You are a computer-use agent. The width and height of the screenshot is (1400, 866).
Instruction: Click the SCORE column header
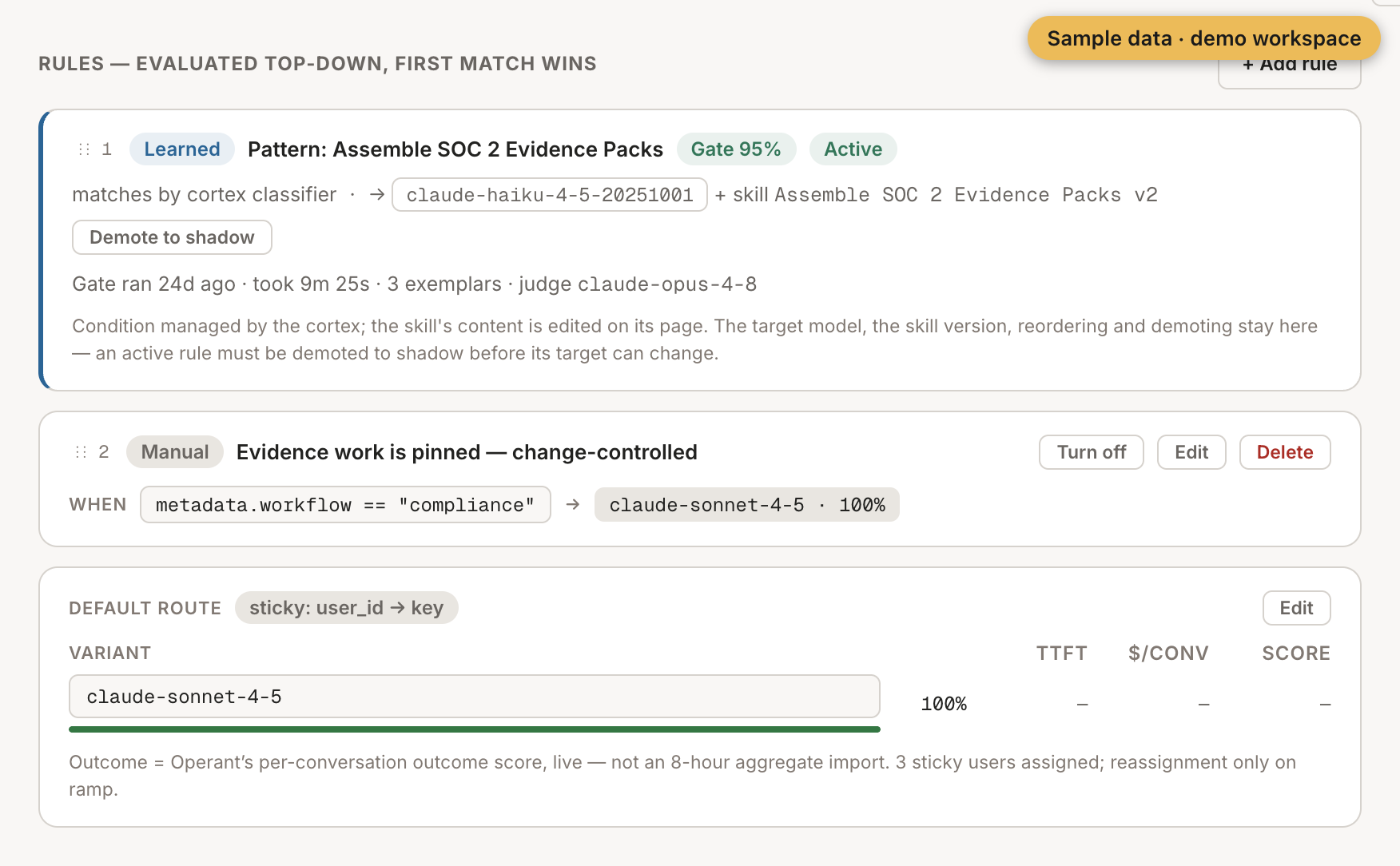[x=1296, y=653]
